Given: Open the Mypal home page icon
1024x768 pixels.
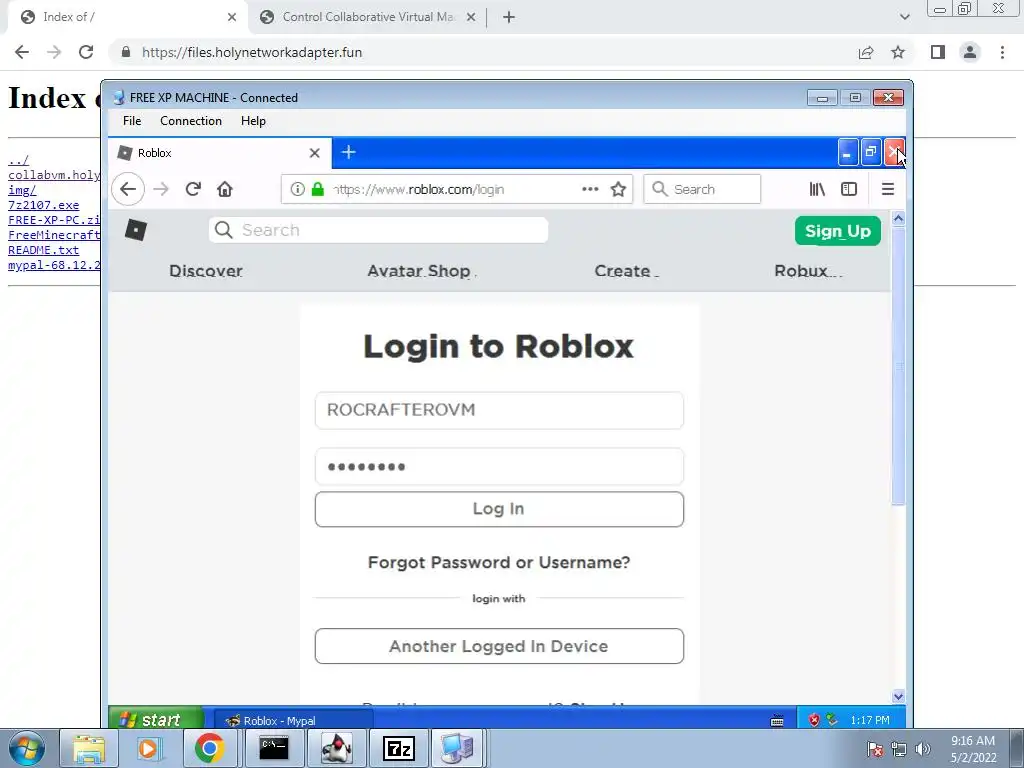Looking at the screenshot, I should (x=225, y=189).
